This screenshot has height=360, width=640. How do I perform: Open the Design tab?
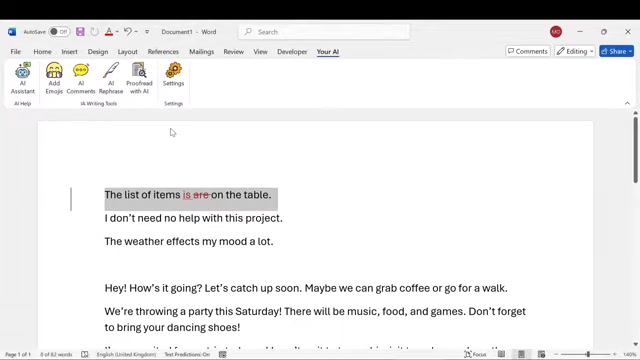click(98, 52)
